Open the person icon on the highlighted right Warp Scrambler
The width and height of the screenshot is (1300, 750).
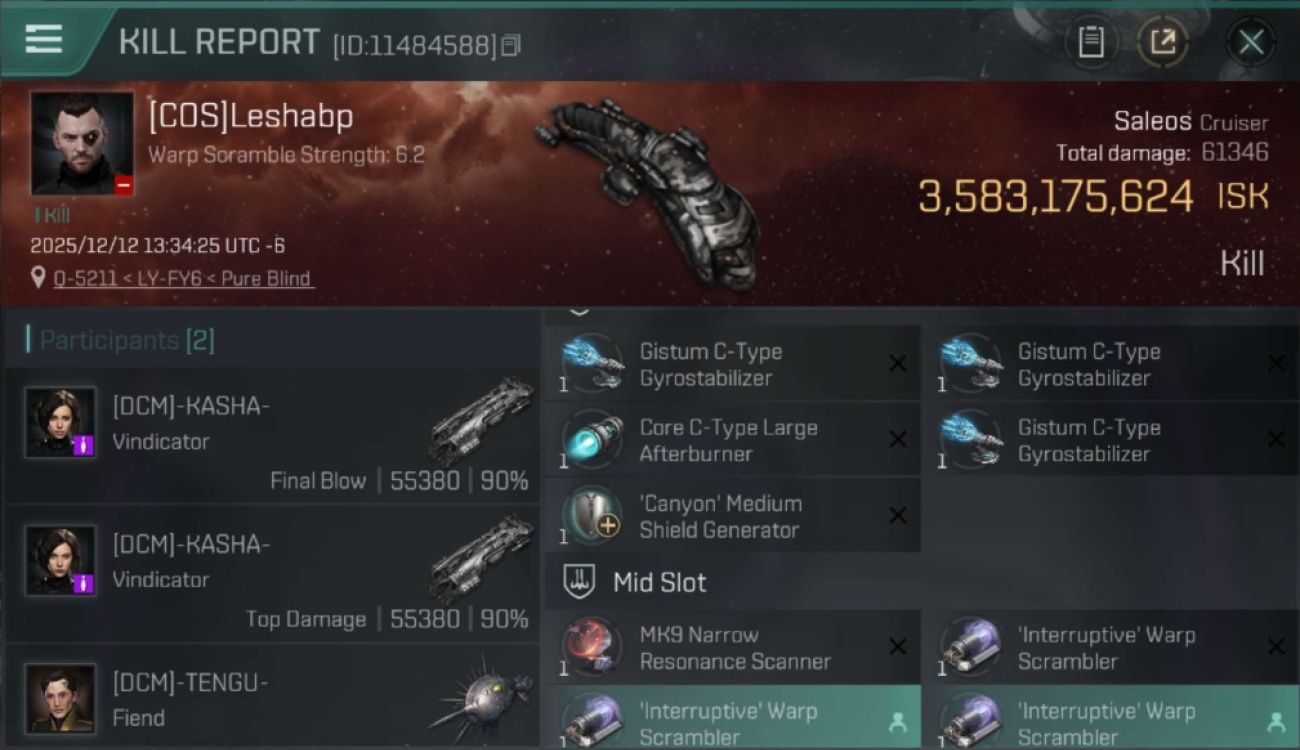[x=1275, y=722]
